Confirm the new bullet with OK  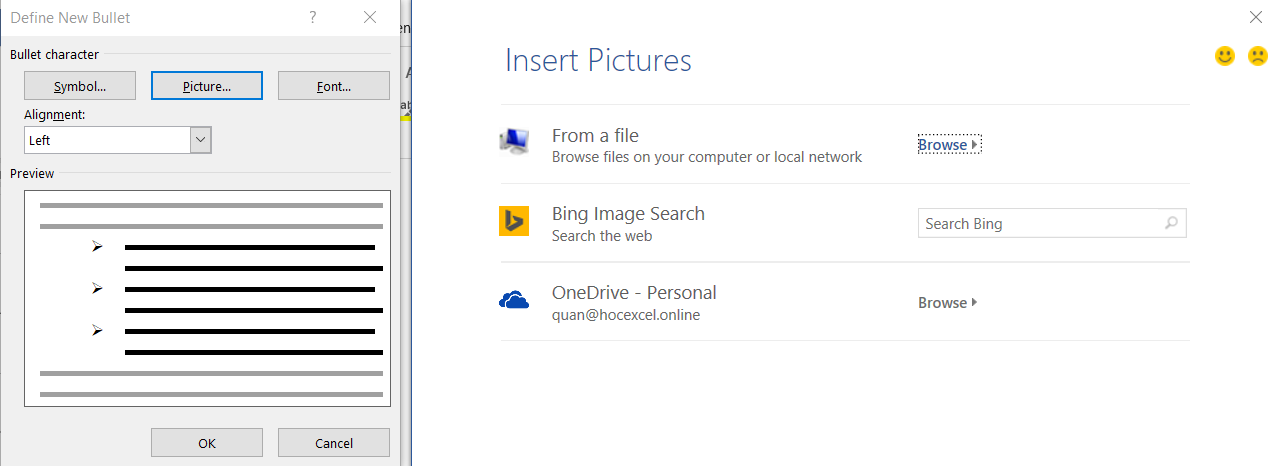click(x=207, y=443)
